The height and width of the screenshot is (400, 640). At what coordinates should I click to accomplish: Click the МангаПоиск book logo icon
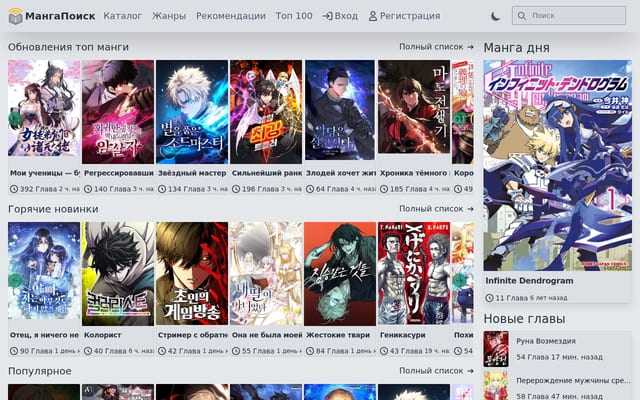coord(16,16)
